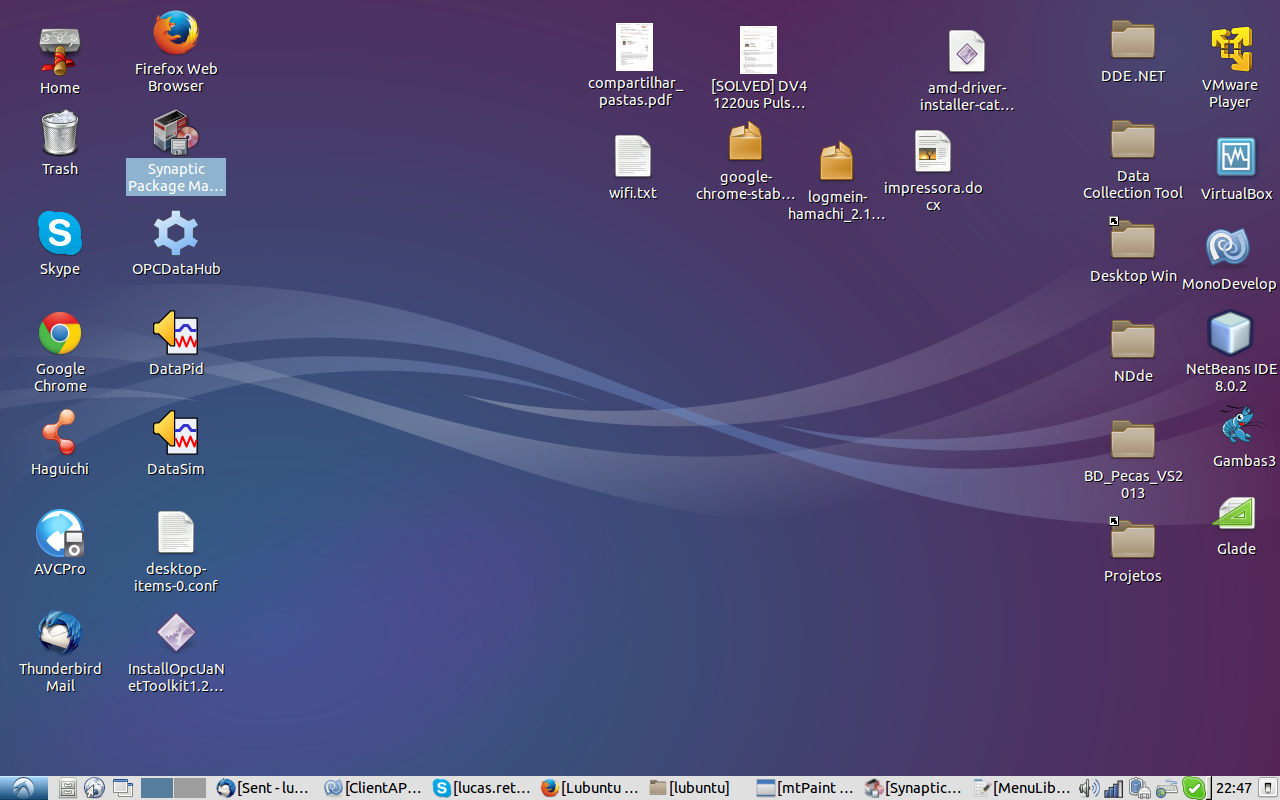The width and height of the screenshot is (1280, 800).
Task: Launch Google Chrome
Action: coord(59,335)
